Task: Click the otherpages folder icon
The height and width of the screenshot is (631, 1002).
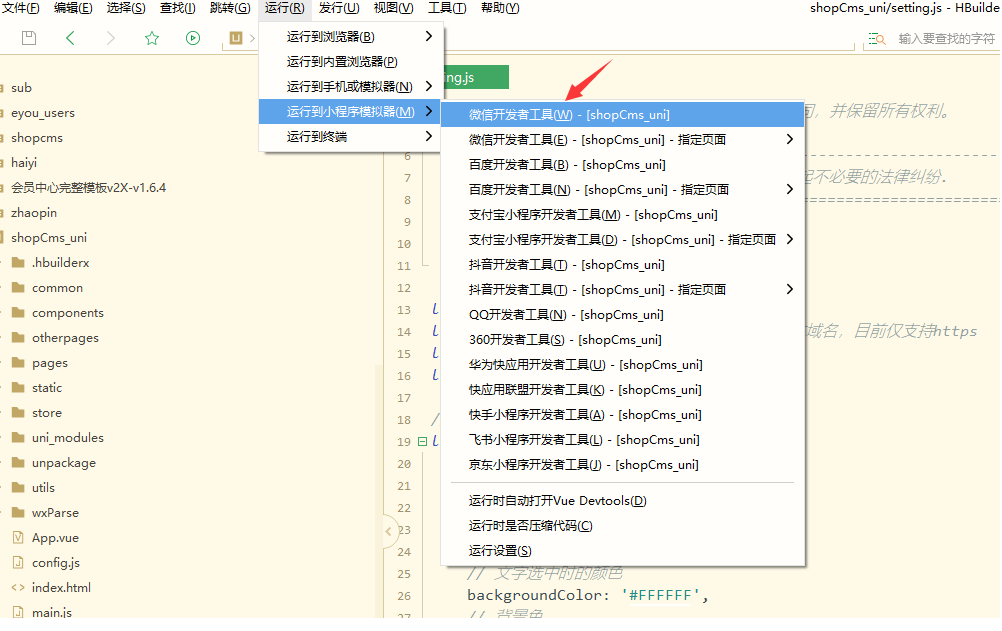Action: click(x=19, y=338)
